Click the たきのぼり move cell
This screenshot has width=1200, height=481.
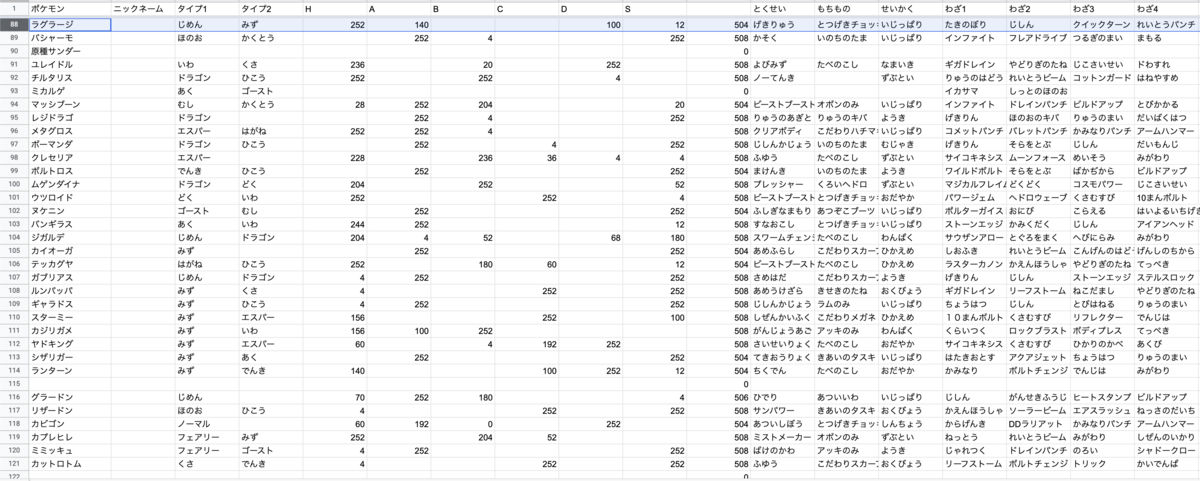click(974, 23)
